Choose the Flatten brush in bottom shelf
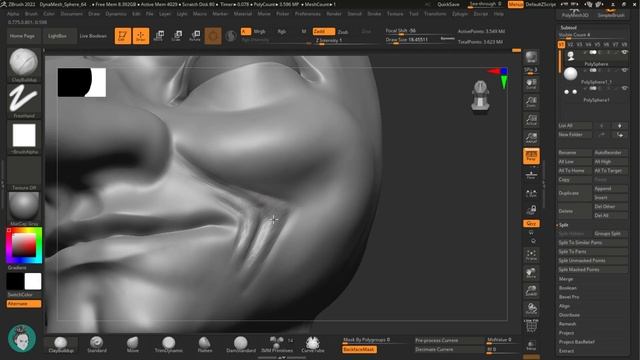Viewport: 640px width, 360px height. click(205, 344)
